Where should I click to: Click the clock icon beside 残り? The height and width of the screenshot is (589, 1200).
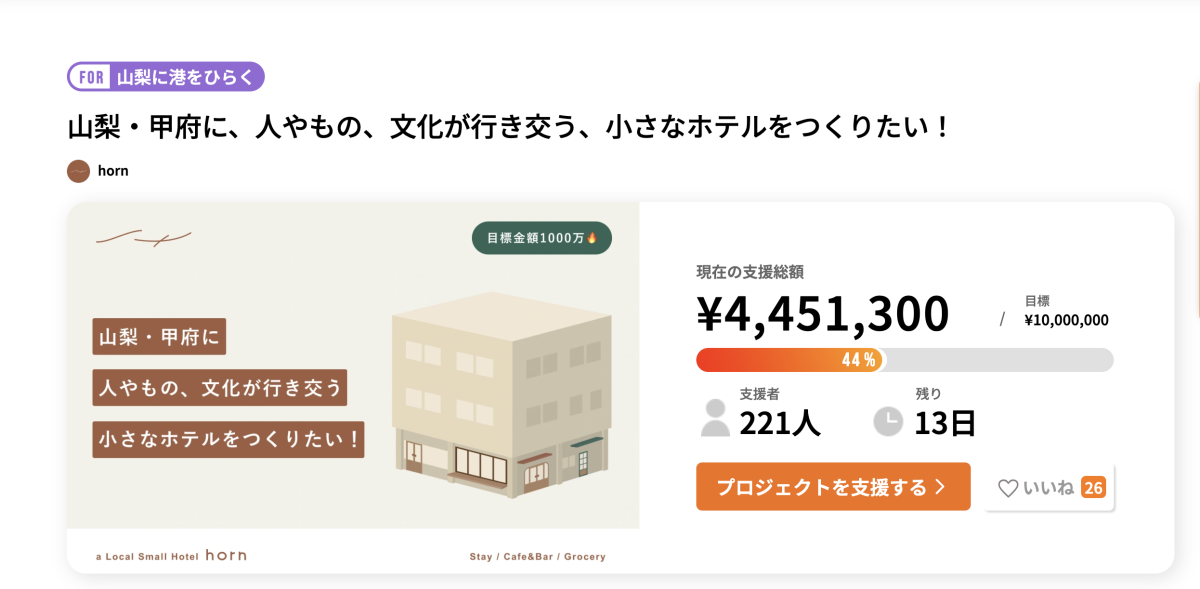888,421
